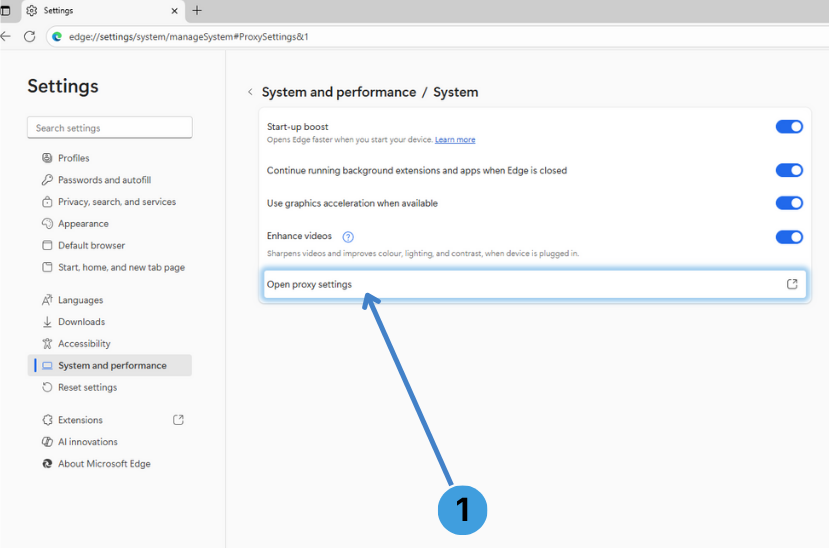Go back using chevron beside System and performance
Viewport: 829px width, 548px height.
click(x=250, y=92)
